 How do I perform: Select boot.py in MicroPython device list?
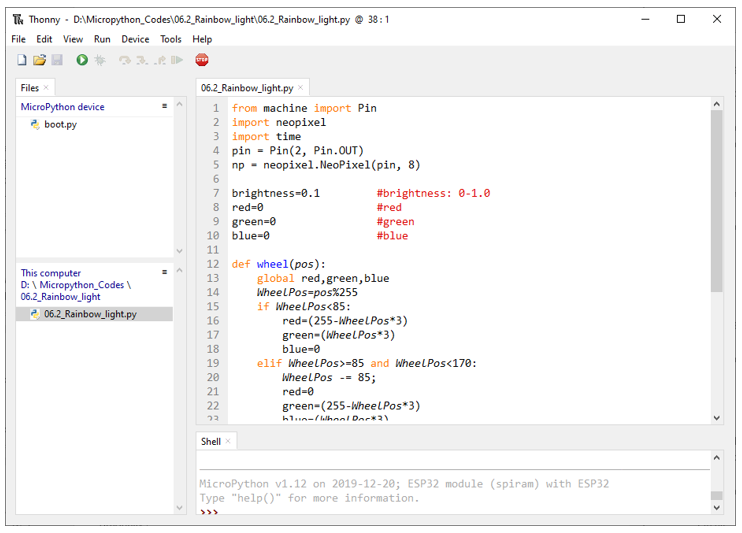[x=60, y=124]
